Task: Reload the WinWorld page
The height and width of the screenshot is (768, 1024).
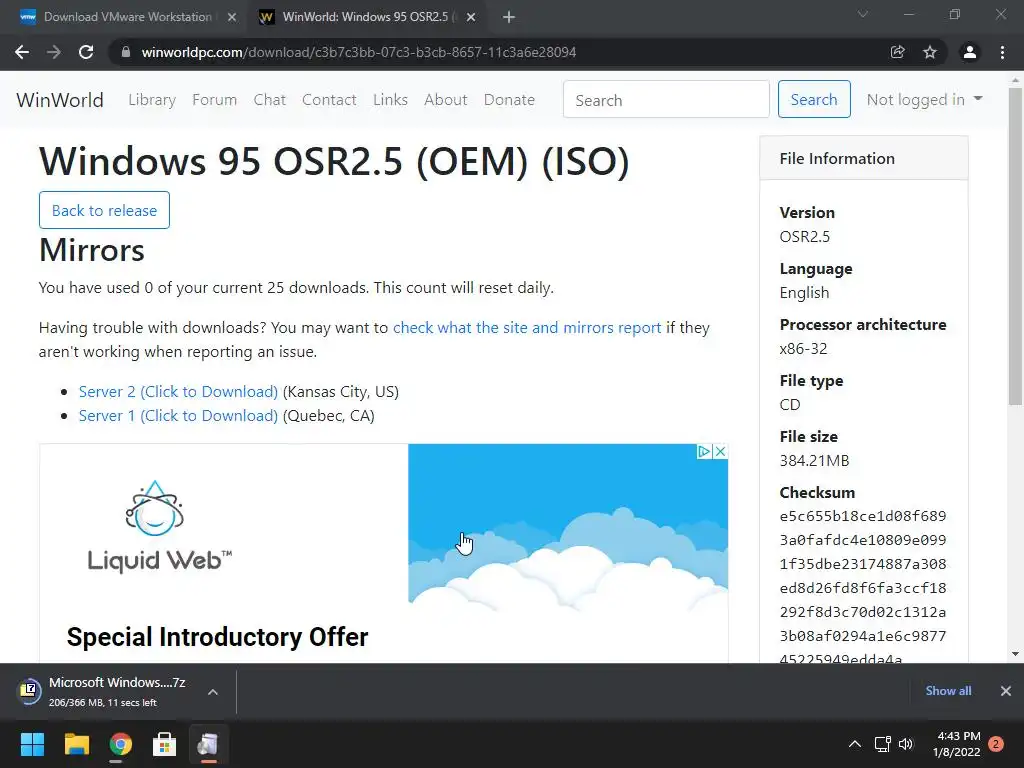Action: tap(86, 52)
